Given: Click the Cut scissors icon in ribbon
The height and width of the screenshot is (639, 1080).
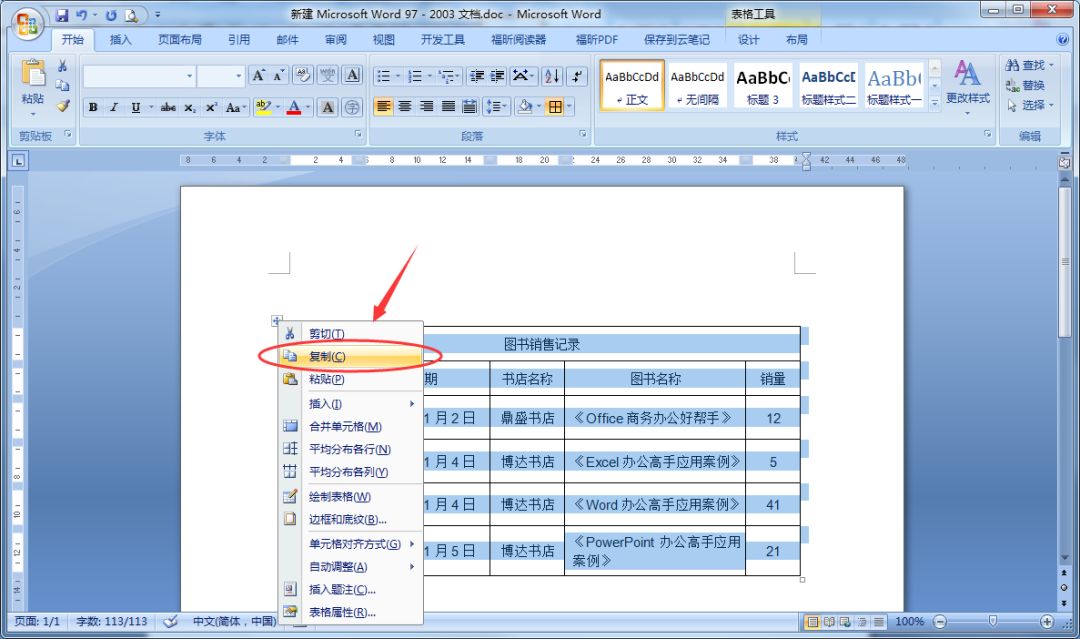Looking at the screenshot, I should [63, 65].
